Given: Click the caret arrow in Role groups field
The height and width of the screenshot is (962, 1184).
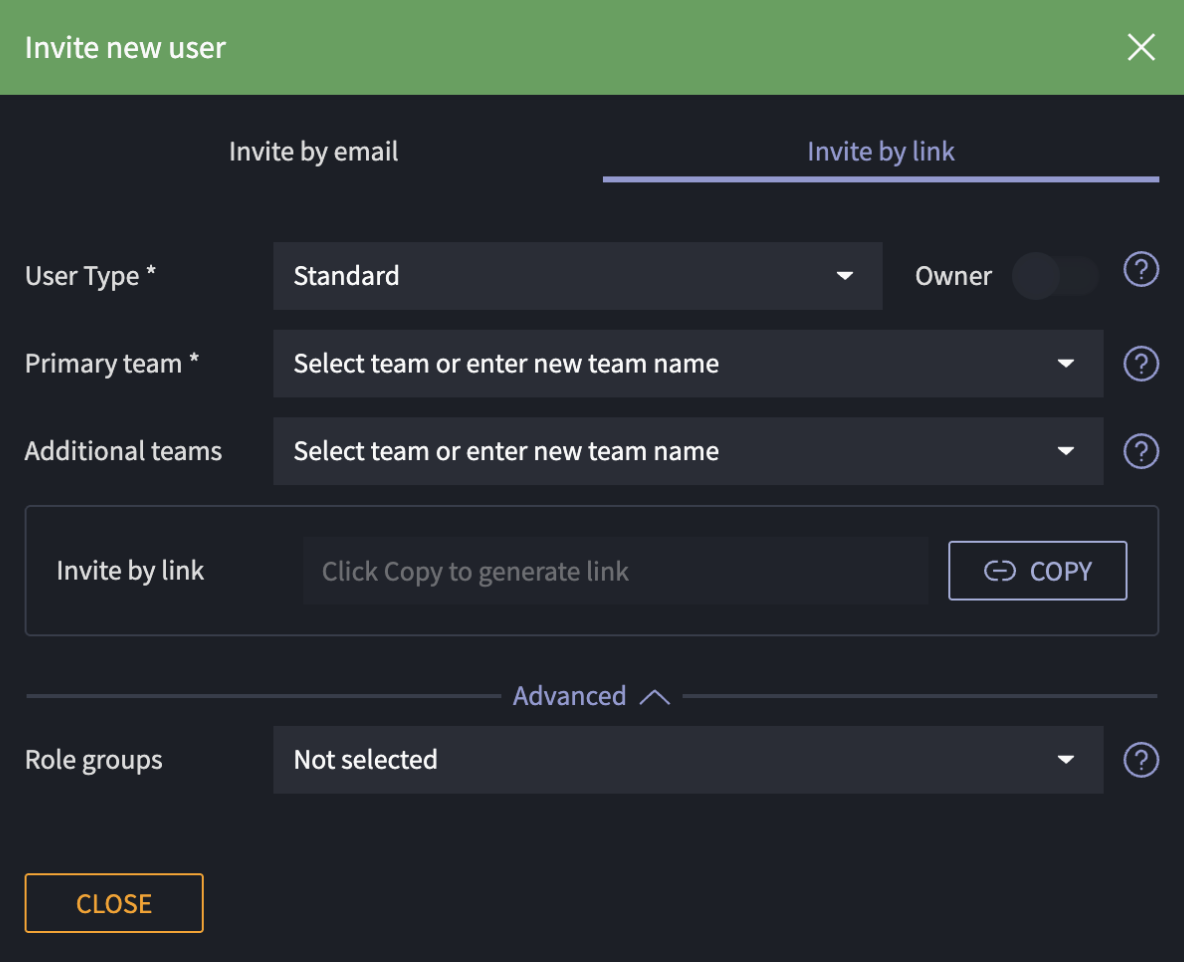Looking at the screenshot, I should 1065,760.
